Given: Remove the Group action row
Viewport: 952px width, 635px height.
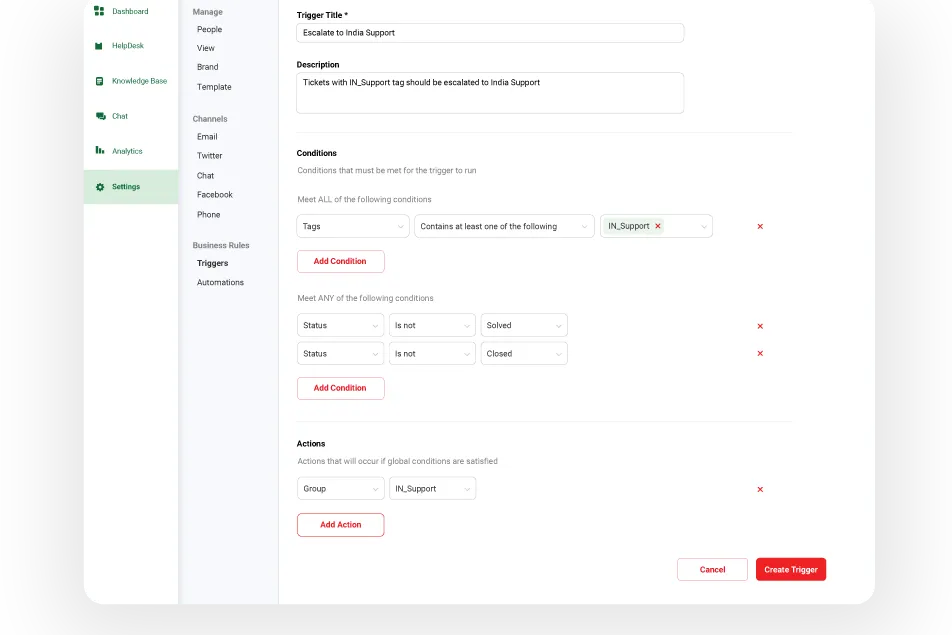Looking at the screenshot, I should [760, 490].
